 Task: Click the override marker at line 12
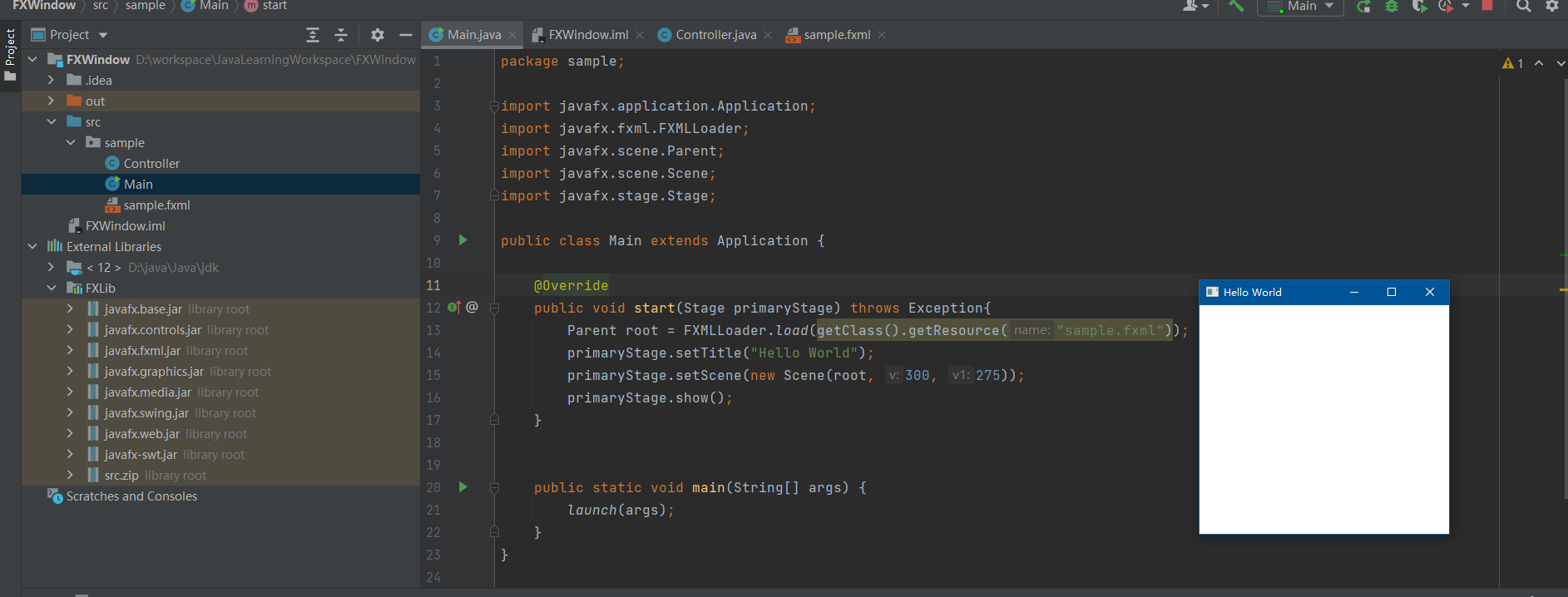(x=454, y=308)
